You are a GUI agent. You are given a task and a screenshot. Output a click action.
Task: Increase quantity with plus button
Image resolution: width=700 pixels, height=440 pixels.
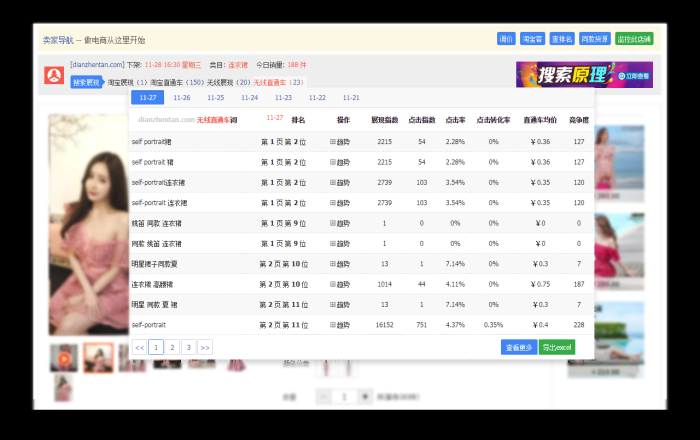pyautogui.click(x=365, y=396)
